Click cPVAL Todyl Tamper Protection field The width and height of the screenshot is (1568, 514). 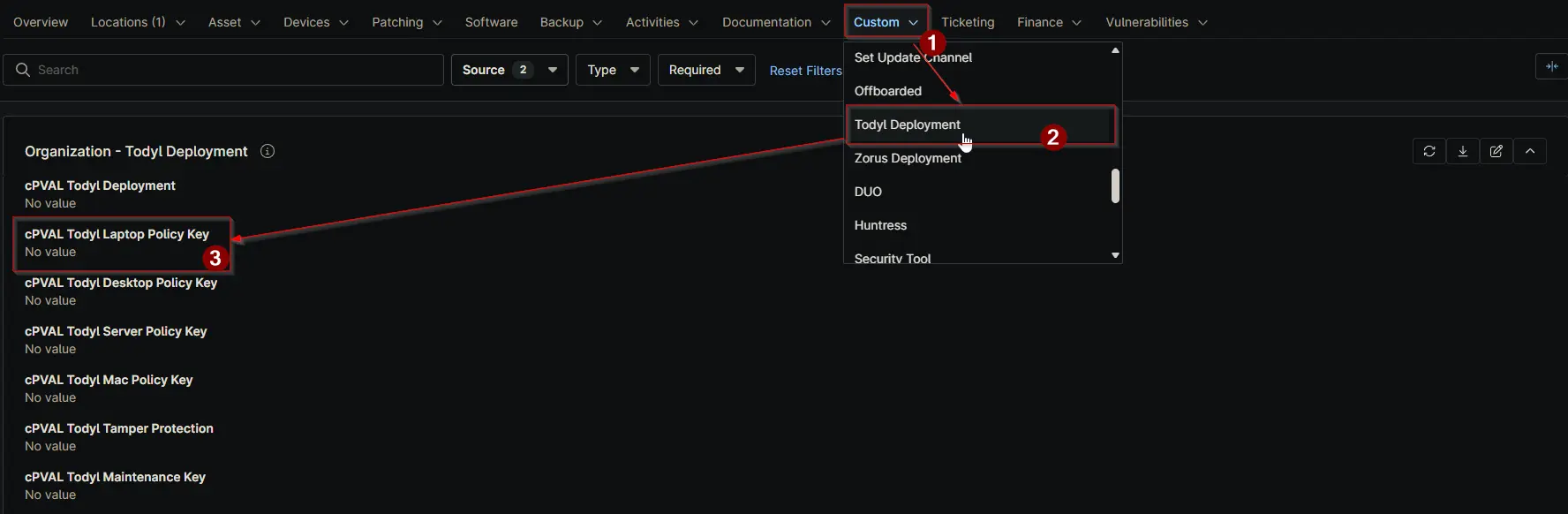119,437
